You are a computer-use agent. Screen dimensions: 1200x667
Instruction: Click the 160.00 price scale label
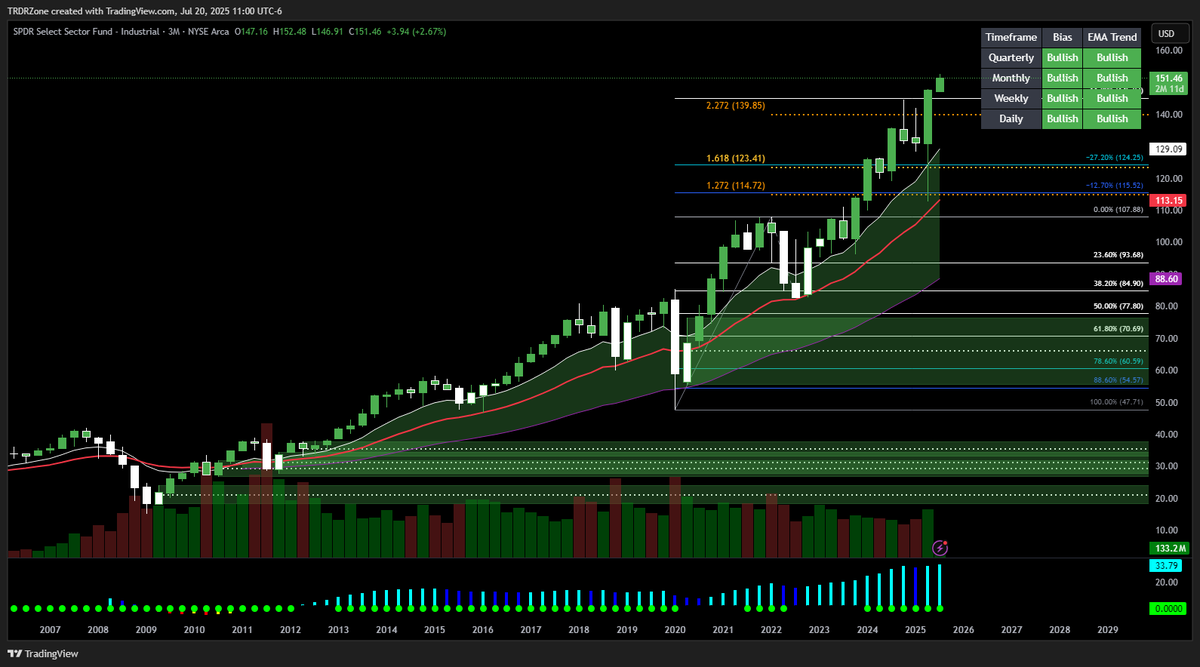(x=1168, y=50)
